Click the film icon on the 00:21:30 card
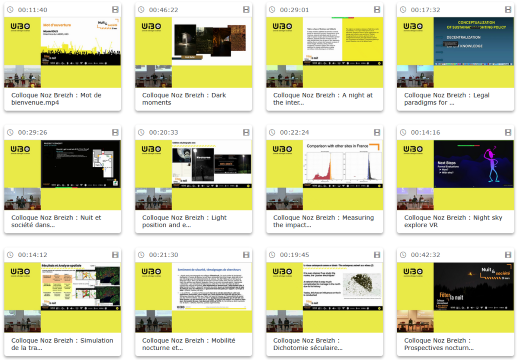 tap(246, 255)
